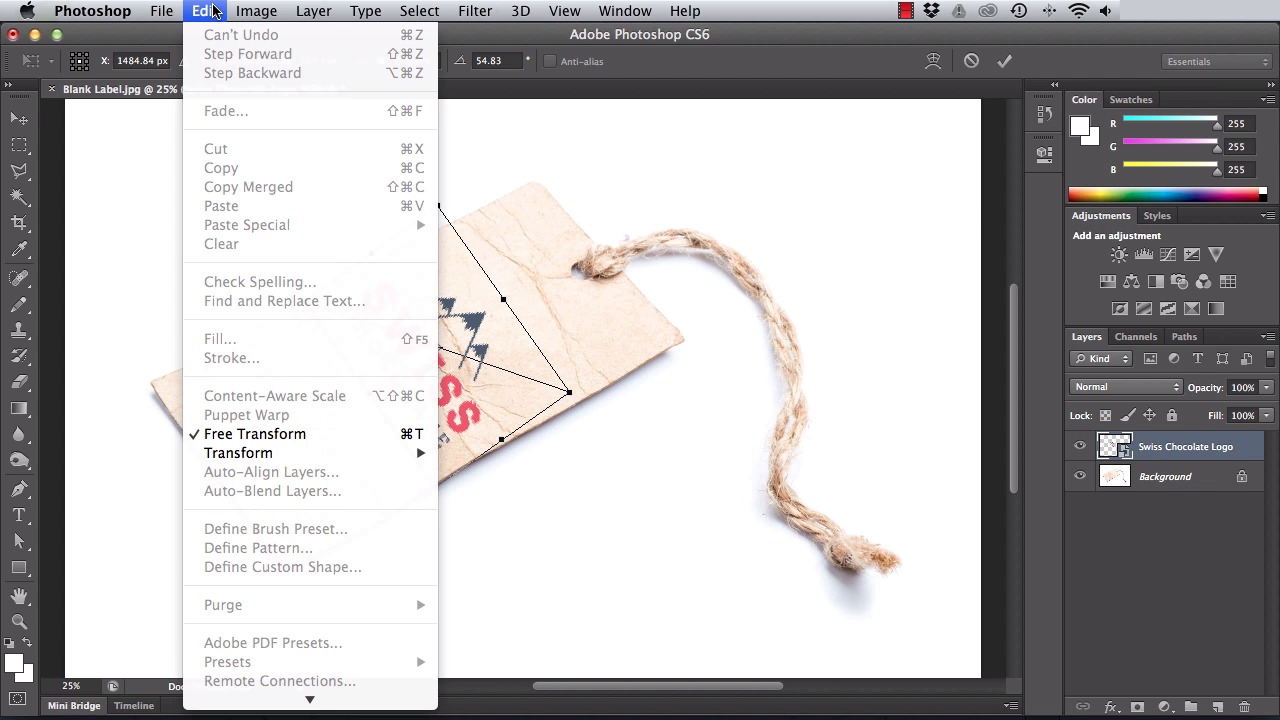1280x720 pixels.
Task: Select the Polygonal Lasso tool
Action: [19, 171]
